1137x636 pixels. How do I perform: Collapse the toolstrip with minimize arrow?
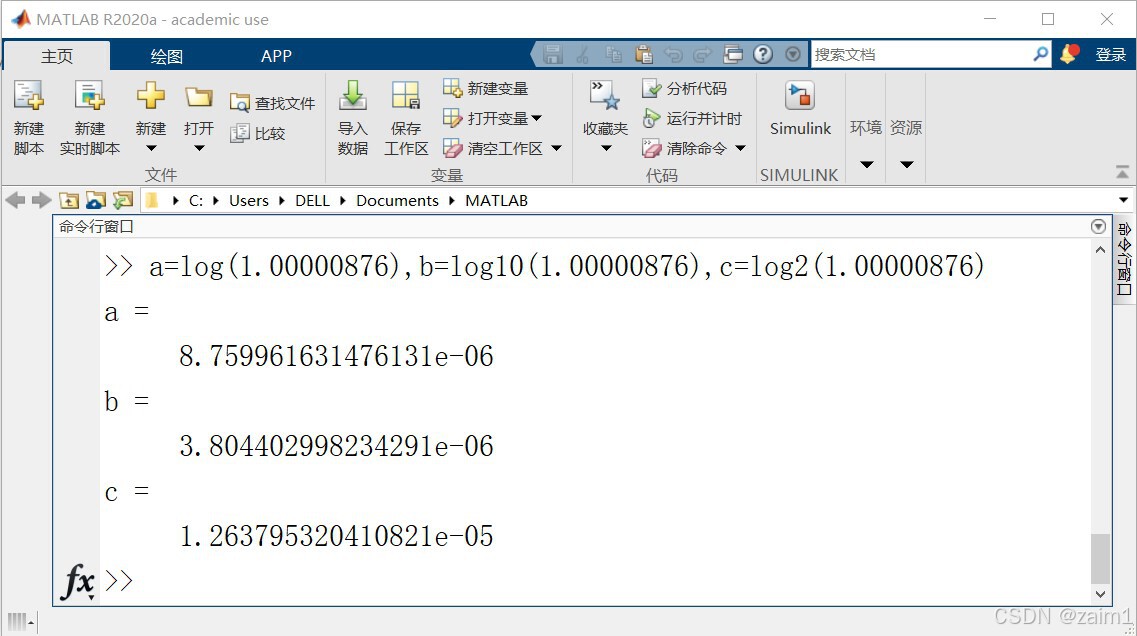click(1122, 173)
